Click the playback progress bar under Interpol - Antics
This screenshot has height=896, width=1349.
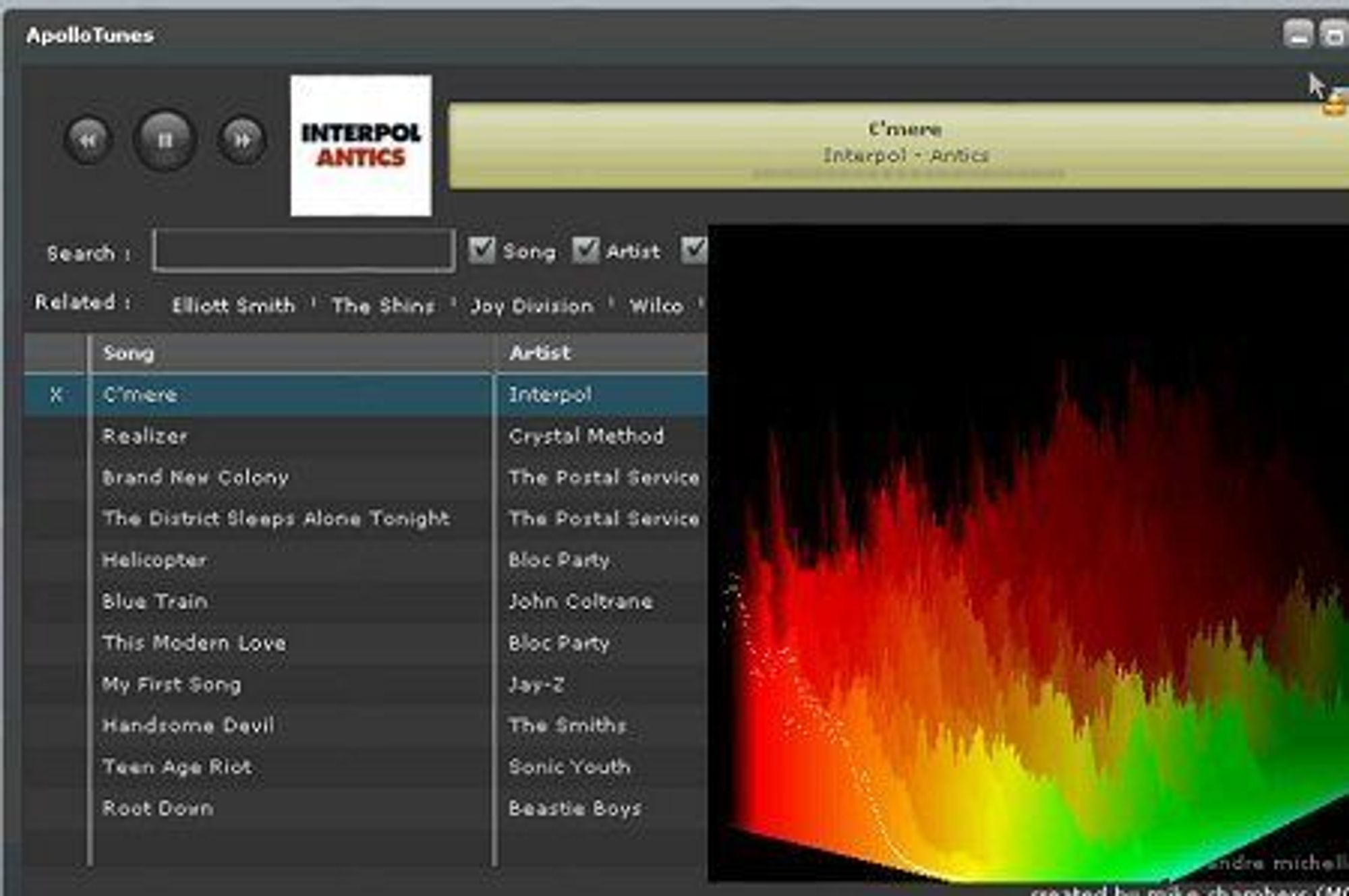(908, 174)
